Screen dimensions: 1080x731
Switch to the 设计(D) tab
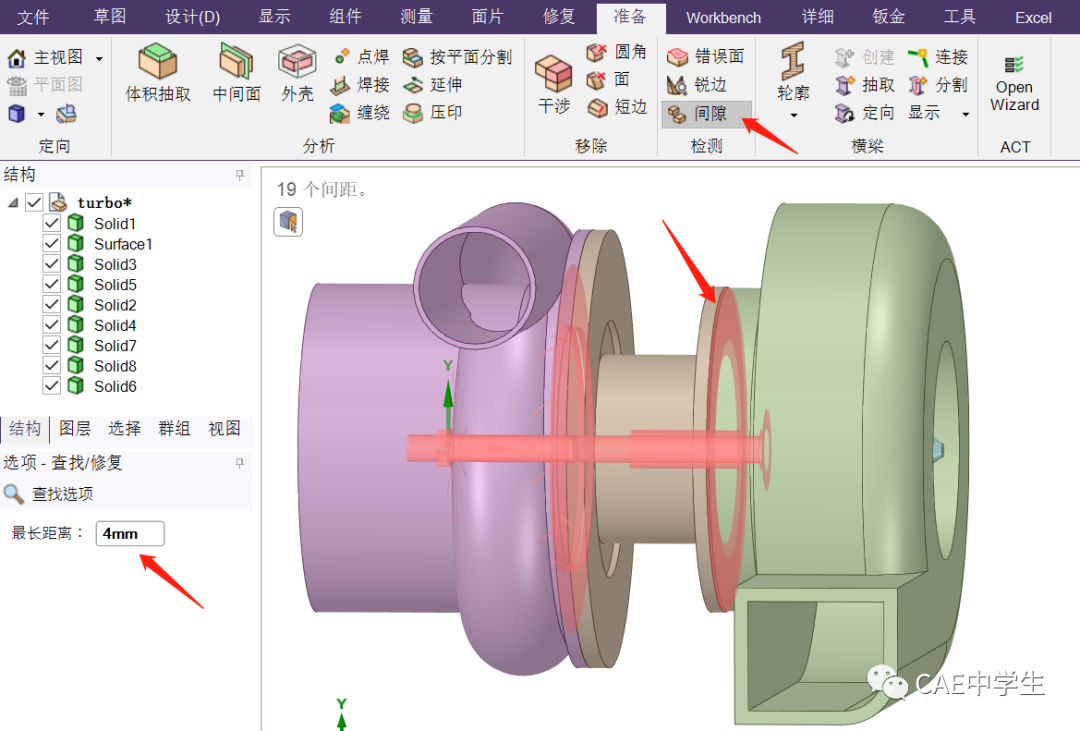[193, 17]
